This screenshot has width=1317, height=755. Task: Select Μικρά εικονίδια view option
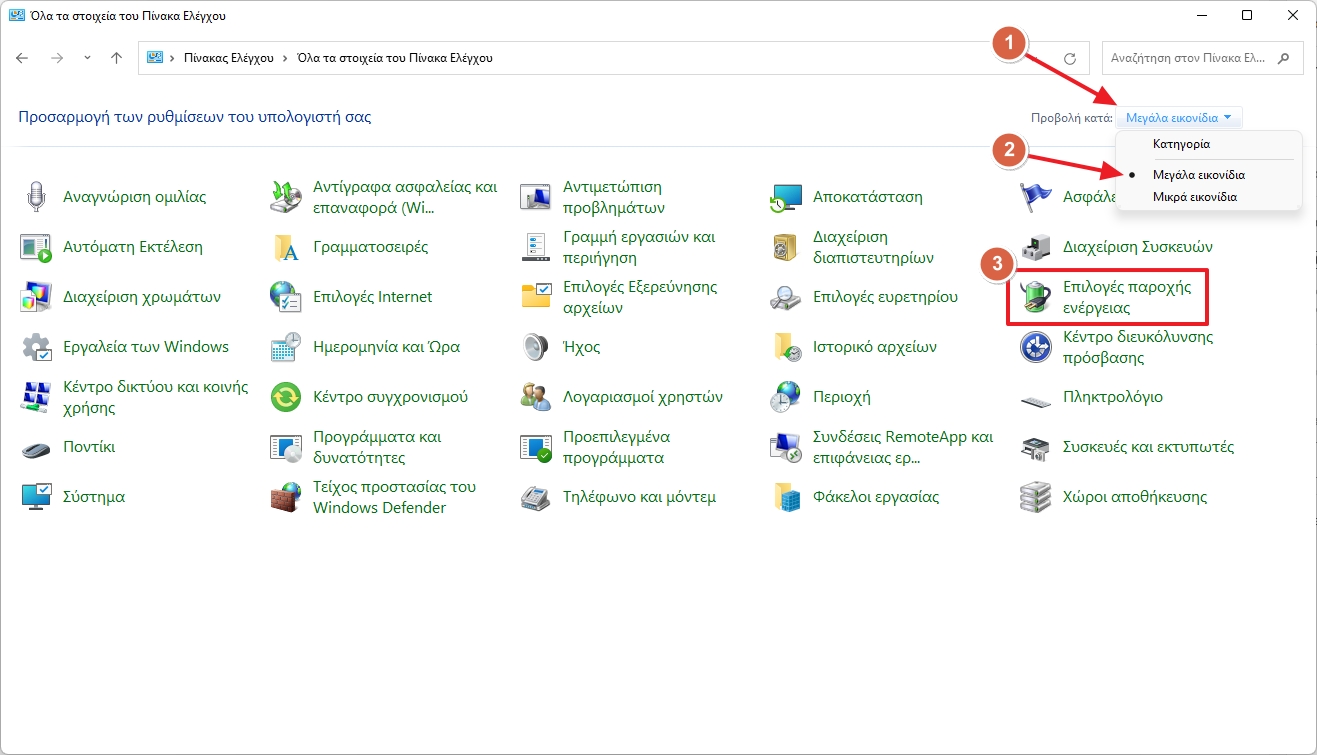(x=1194, y=197)
